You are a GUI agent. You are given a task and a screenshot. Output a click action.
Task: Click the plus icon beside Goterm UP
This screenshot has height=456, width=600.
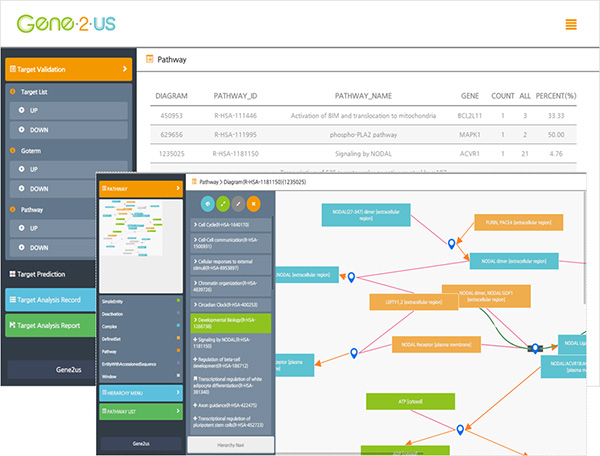click(x=17, y=170)
